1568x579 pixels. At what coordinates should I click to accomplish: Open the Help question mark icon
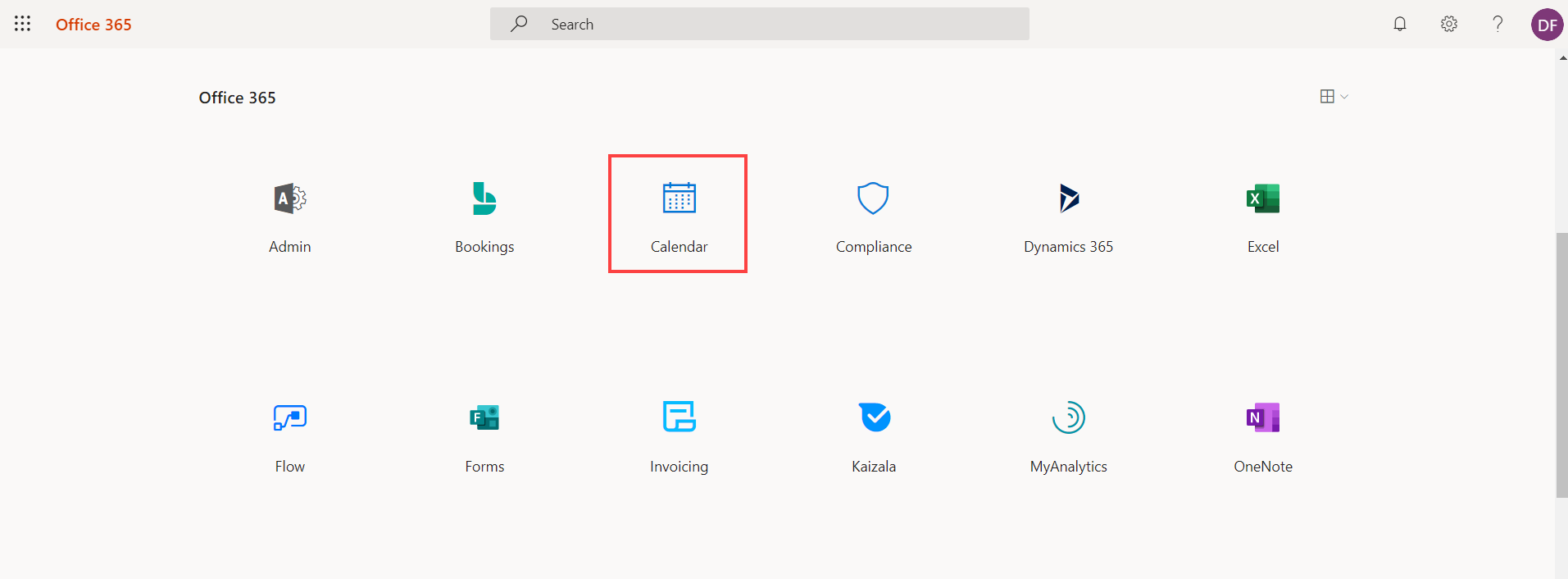click(1498, 24)
